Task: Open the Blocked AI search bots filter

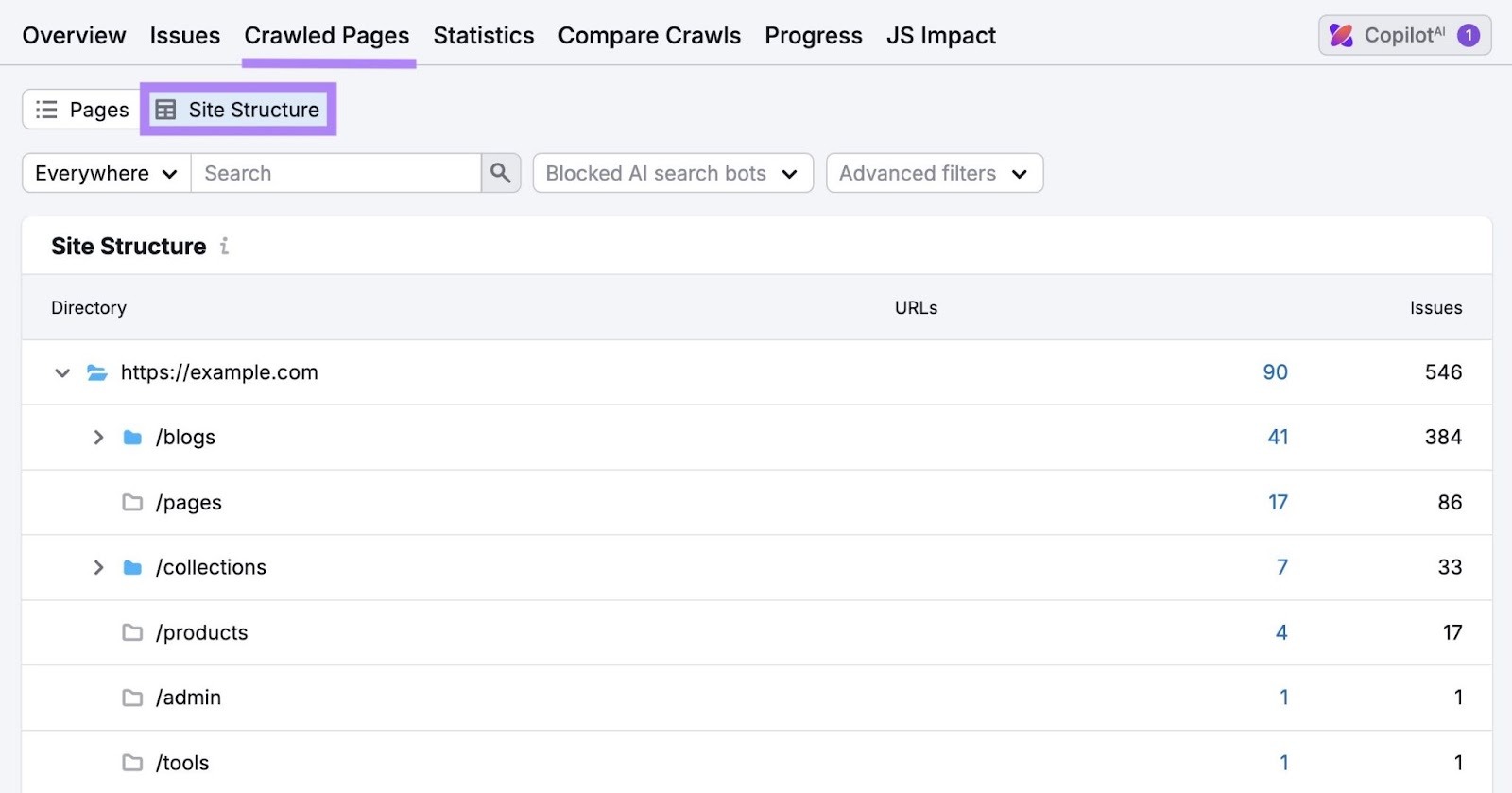Action: (x=672, y=173)
